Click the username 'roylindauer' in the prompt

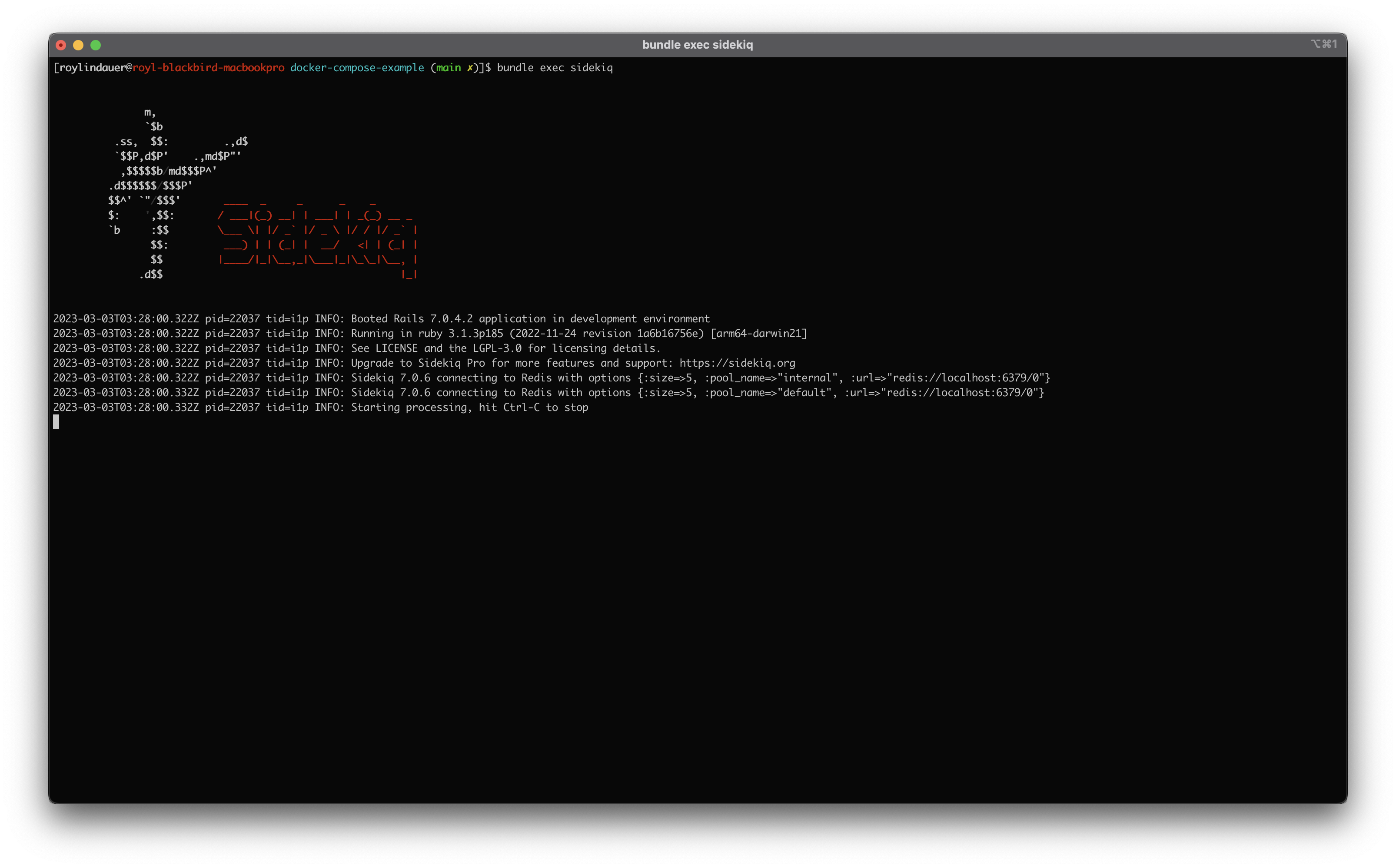(x=93, y=68)
